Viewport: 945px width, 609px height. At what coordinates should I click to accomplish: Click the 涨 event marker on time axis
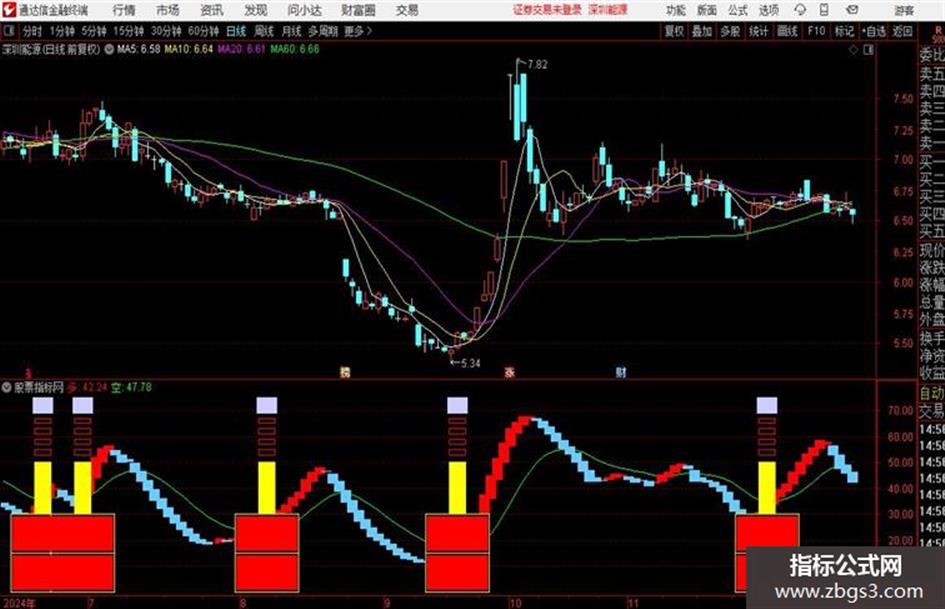509,373
